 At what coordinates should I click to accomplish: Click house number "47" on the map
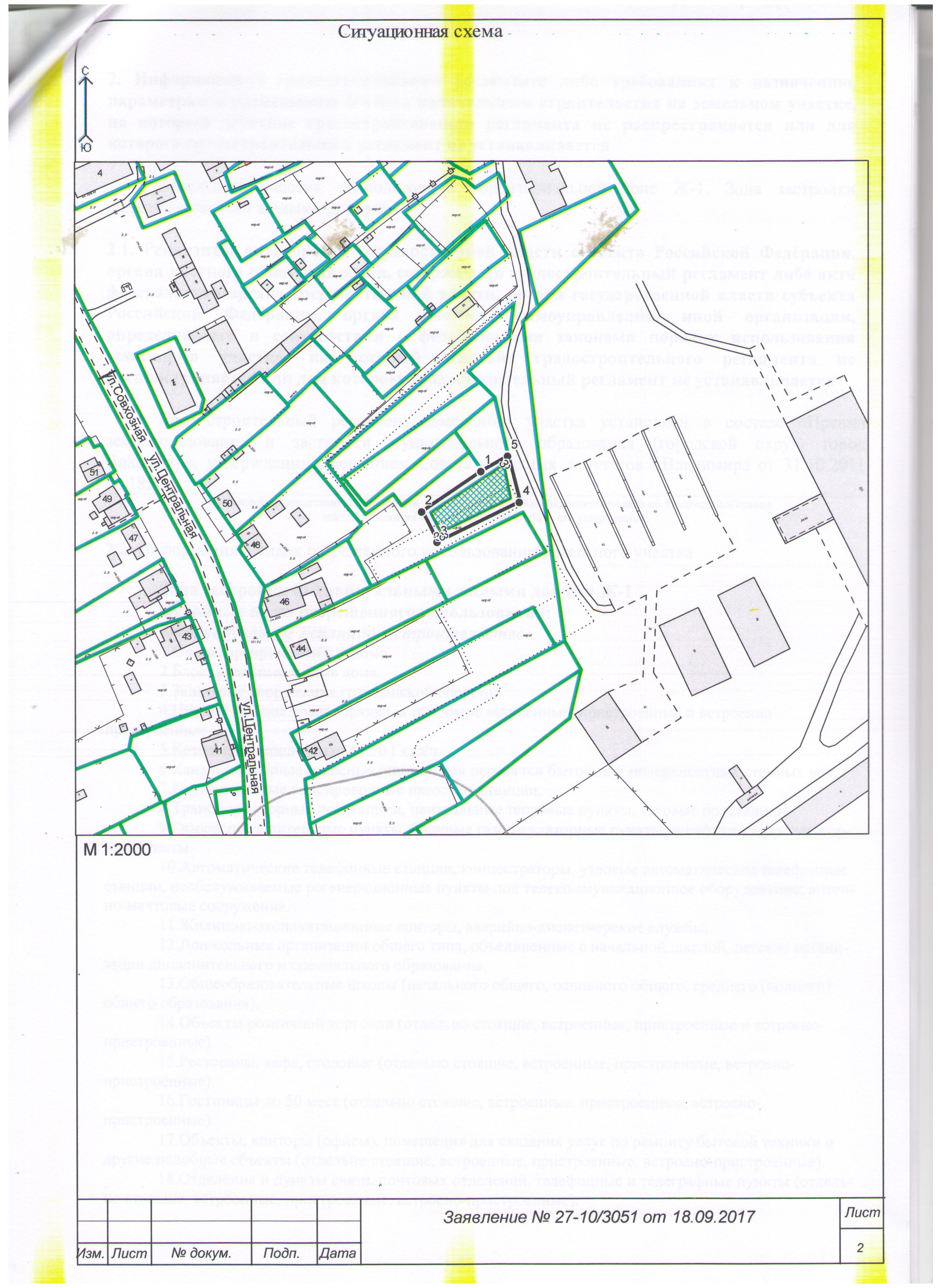tap(133, 538)
